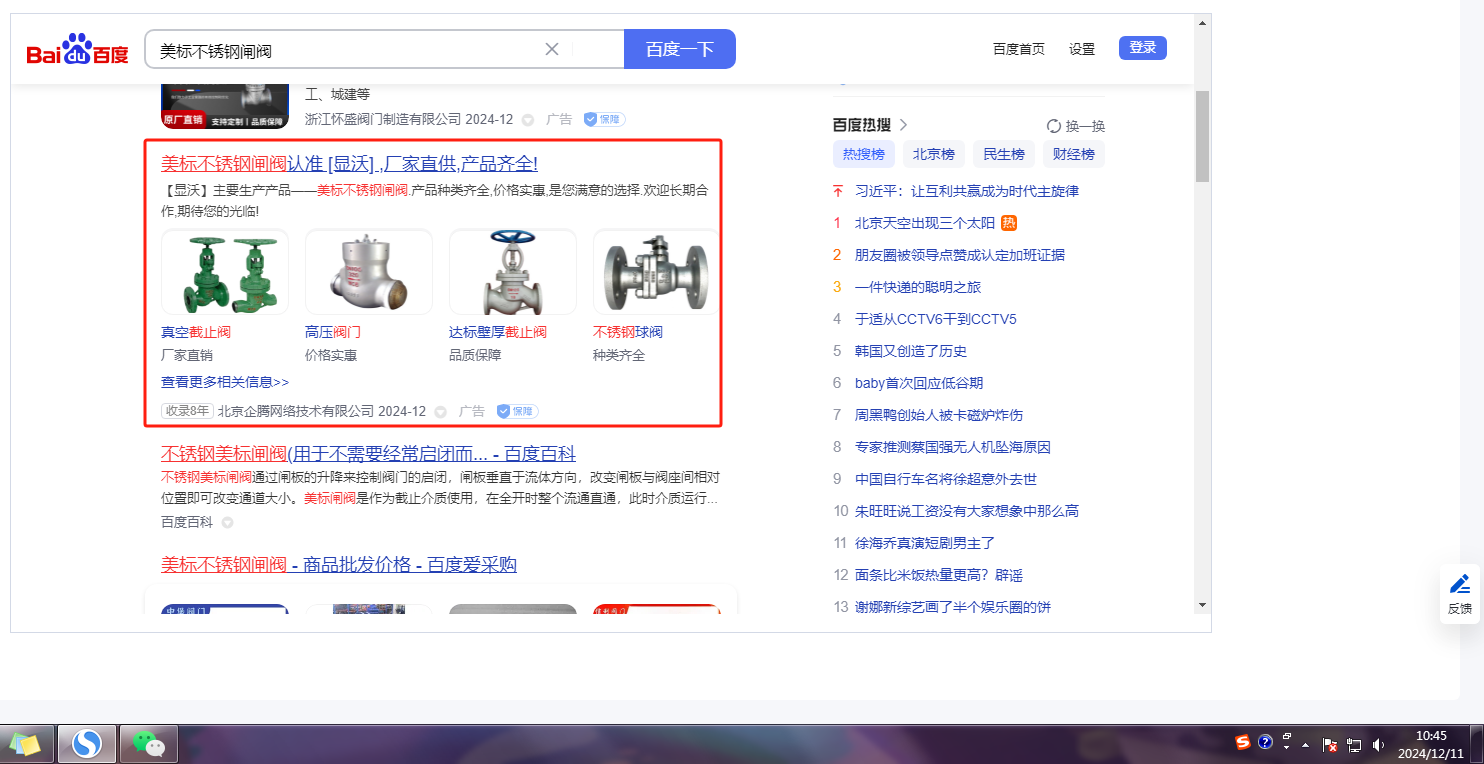Open hot search 北京天空出现三个太阳
The height and width of the screenshot is (764, 1484).
[925, 223]
